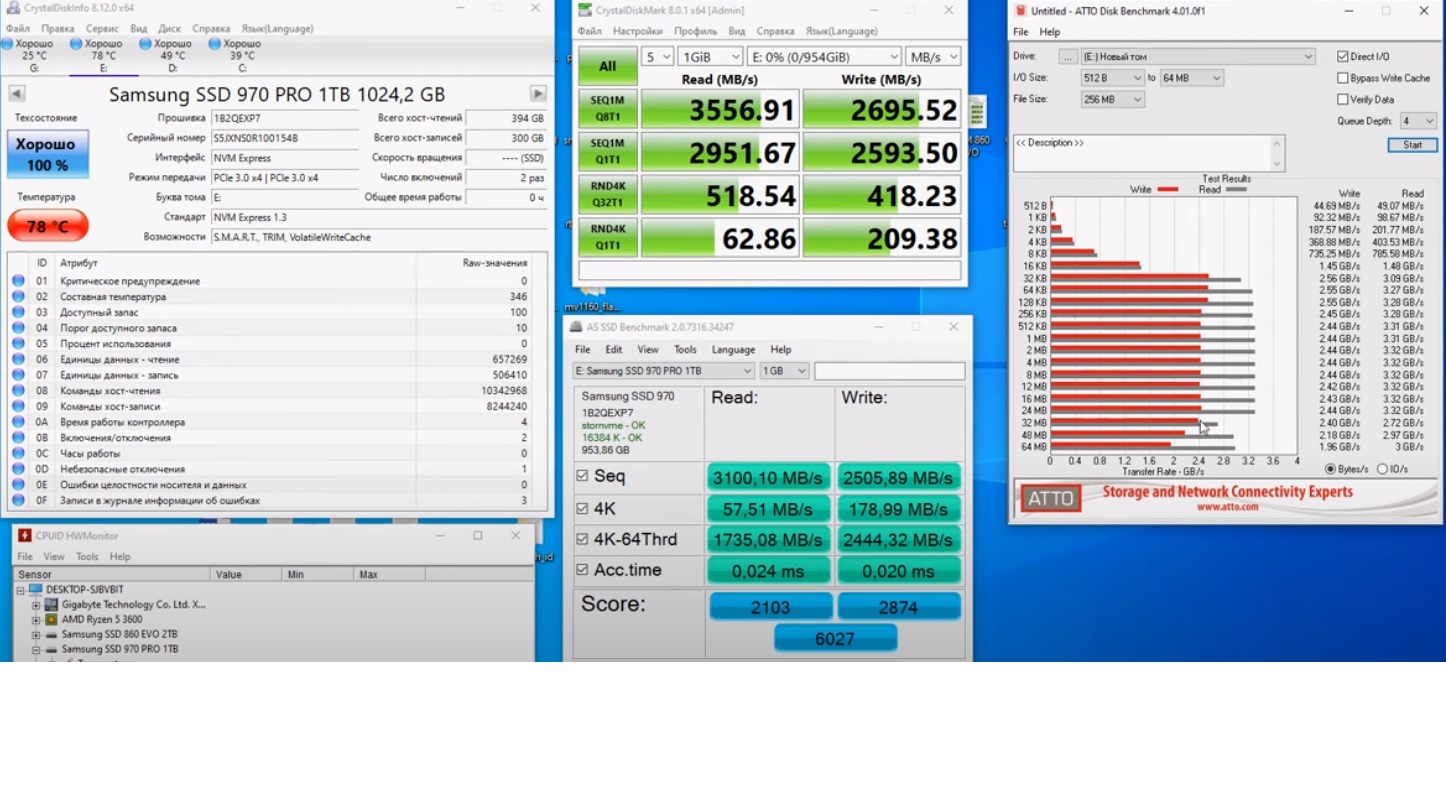Click the red 78 °C temperature indicator
Viewport: 1446px width, 786px height.
48,226
